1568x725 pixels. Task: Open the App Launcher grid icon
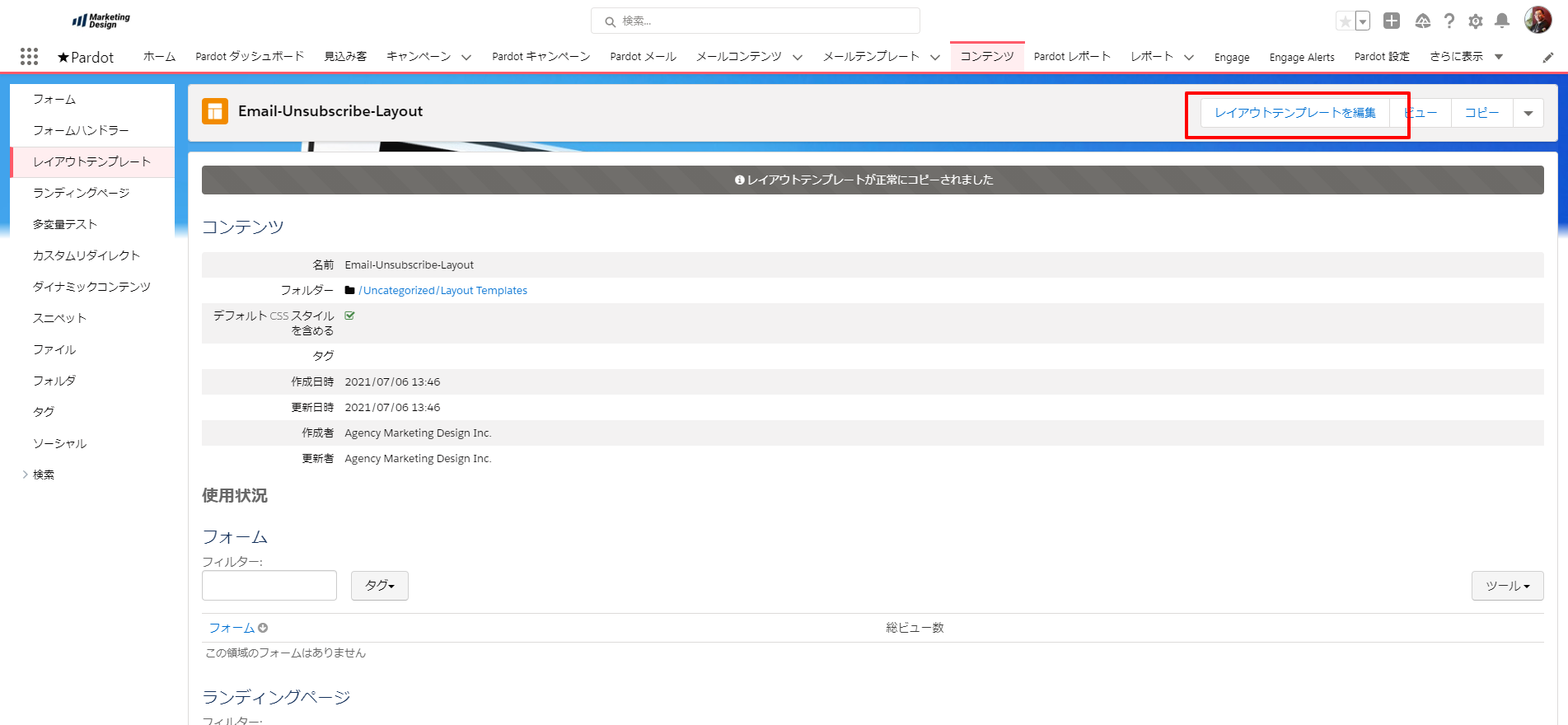29,56
